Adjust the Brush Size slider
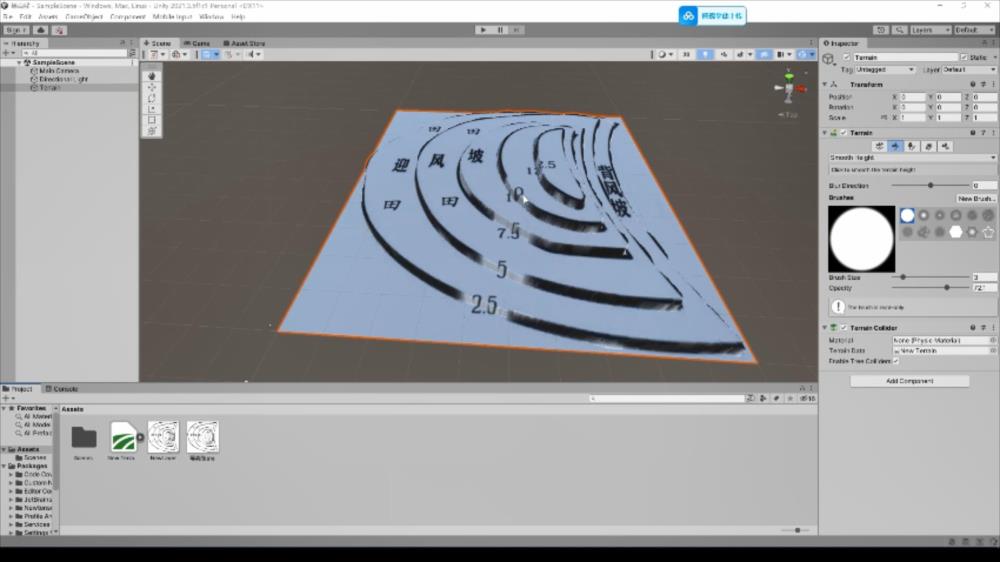The height and width of the screenshot is (562, 1000). (x=929, y=277)
